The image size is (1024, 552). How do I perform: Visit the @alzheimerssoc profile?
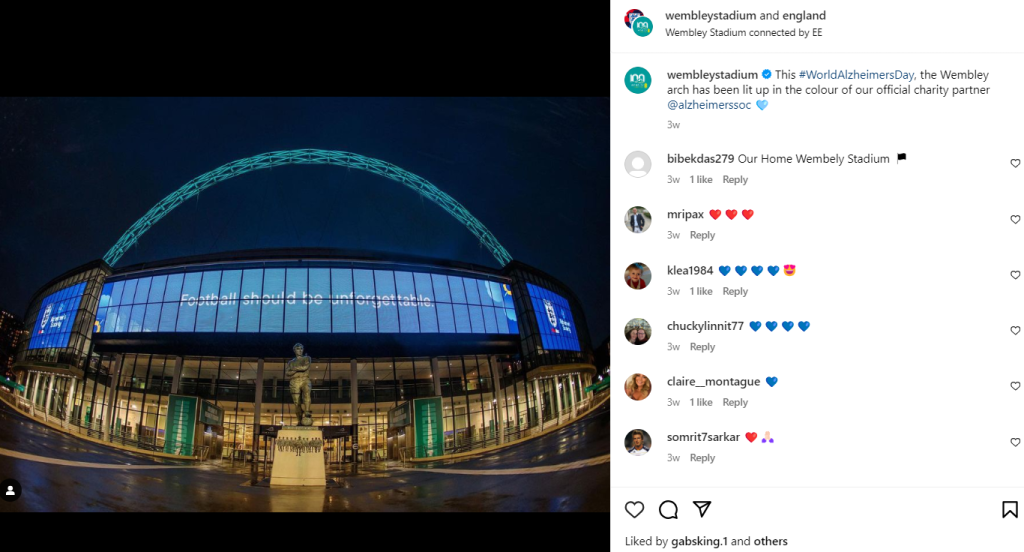point(709,105)
